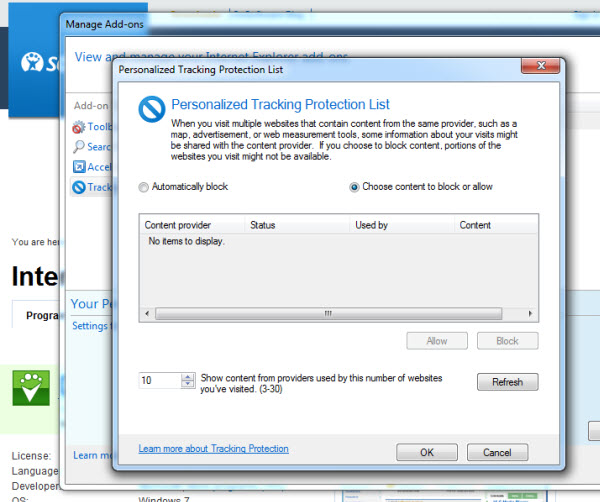
Task: Click the number of websites input field
Action: point(160,380)
